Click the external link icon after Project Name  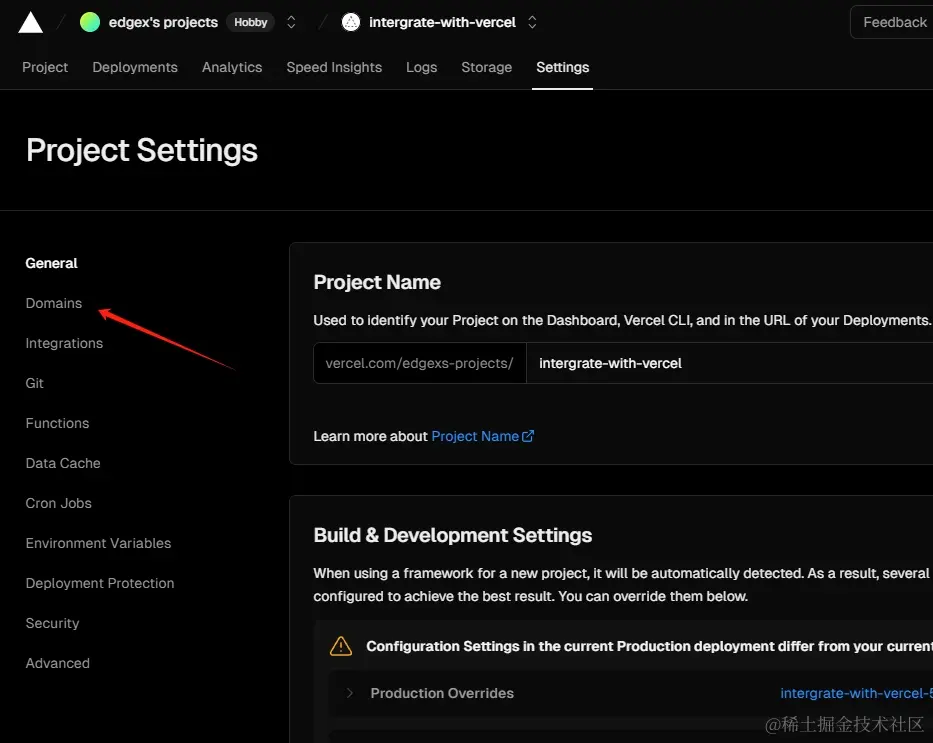[x=528, y=436]
